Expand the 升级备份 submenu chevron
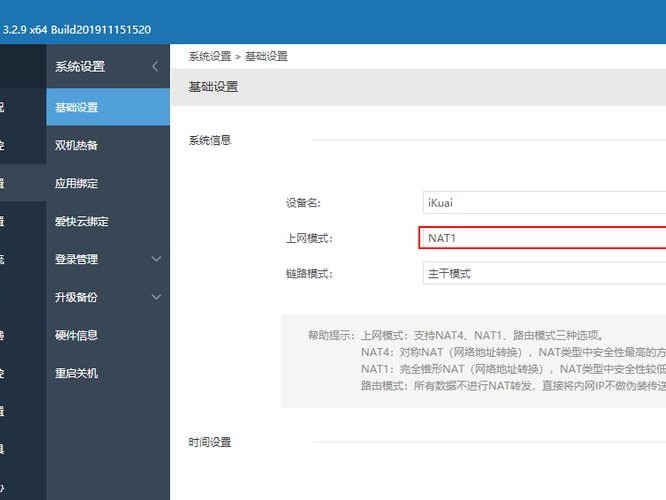This screenshot has width=666, height=500. (x=156, y=297)
